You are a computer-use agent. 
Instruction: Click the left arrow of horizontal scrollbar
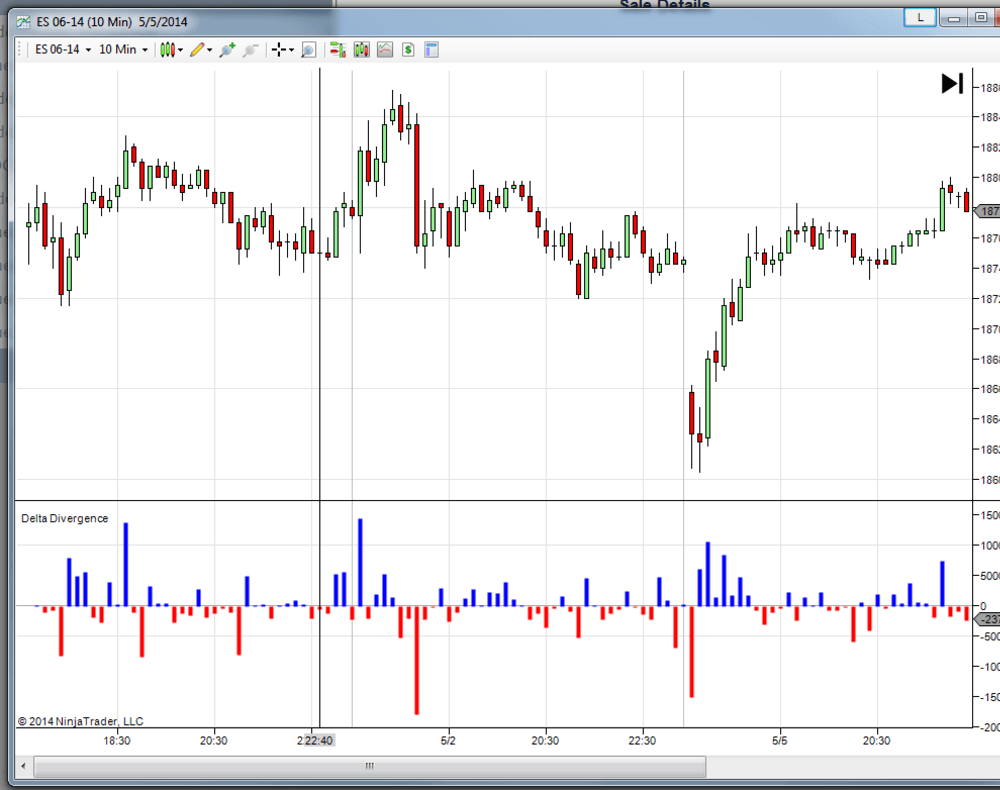pyautogui.click(x=24, y=766)
